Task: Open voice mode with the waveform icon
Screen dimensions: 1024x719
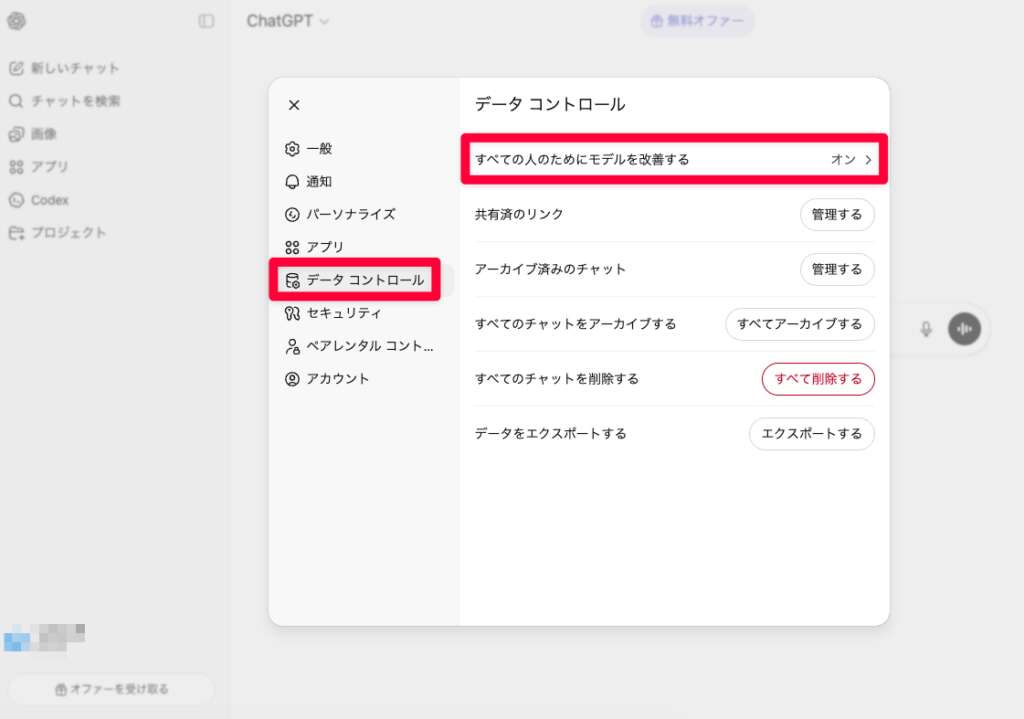Action: [963, 328]
